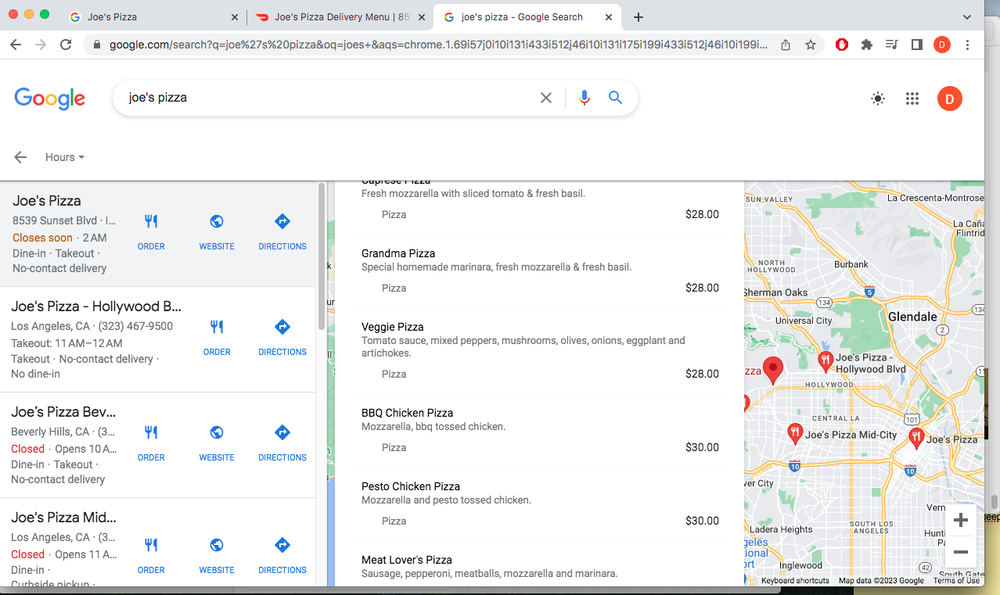Open Chrome three-dot menu
The height and width of the screenshot is (595, 1000).
(x=967, y=45)
